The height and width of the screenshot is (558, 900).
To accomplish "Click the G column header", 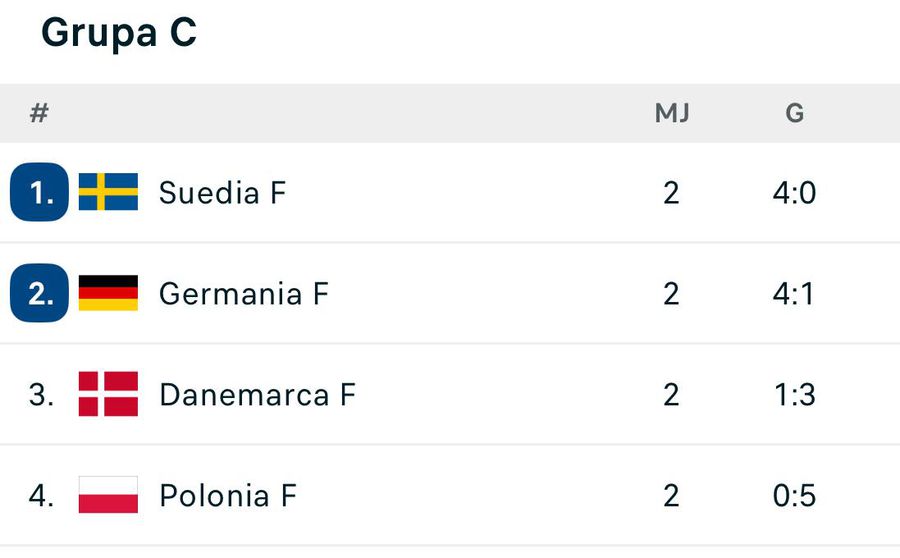I will 795,113.
